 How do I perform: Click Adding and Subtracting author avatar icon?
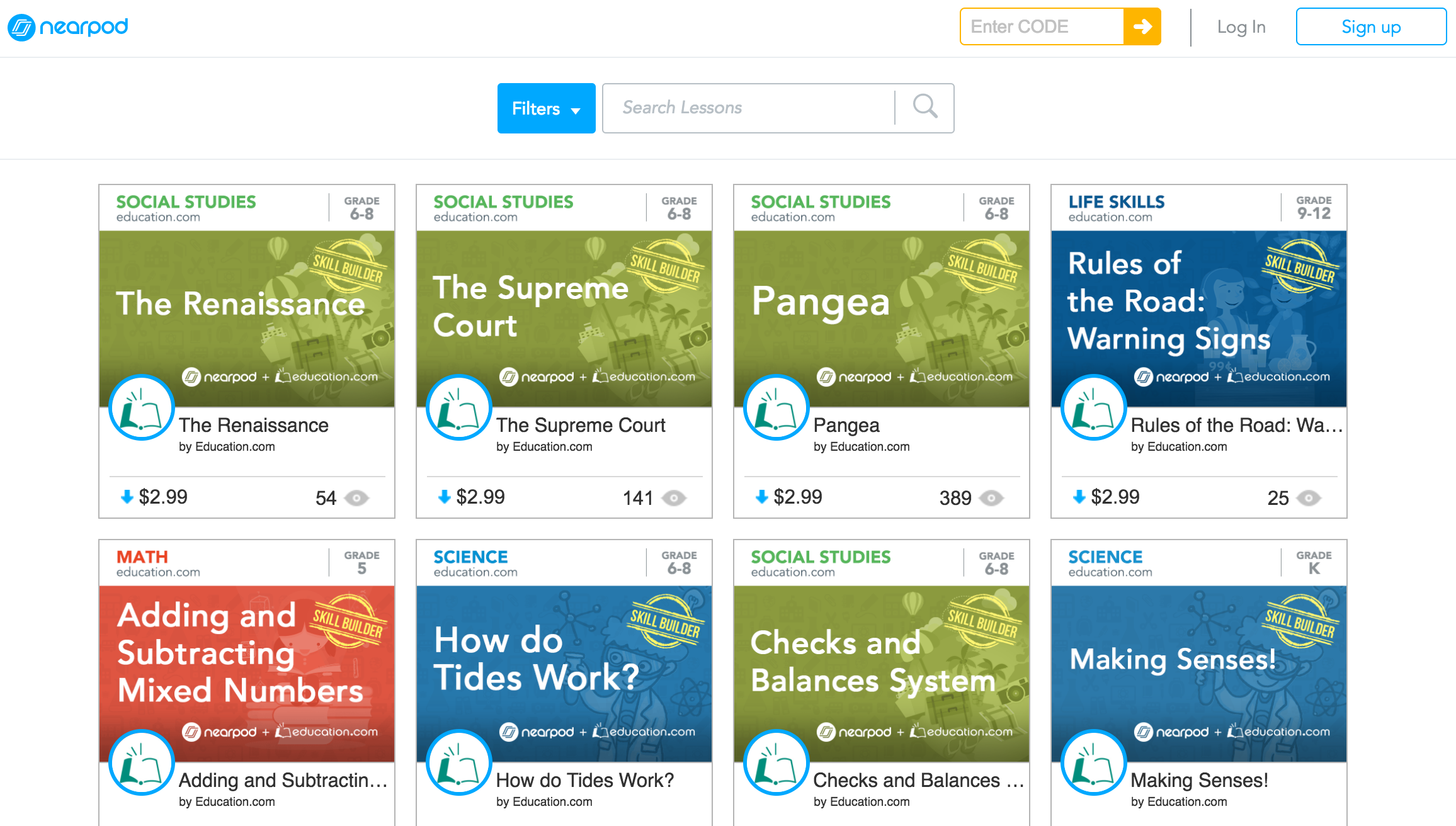tap(142, 762)
